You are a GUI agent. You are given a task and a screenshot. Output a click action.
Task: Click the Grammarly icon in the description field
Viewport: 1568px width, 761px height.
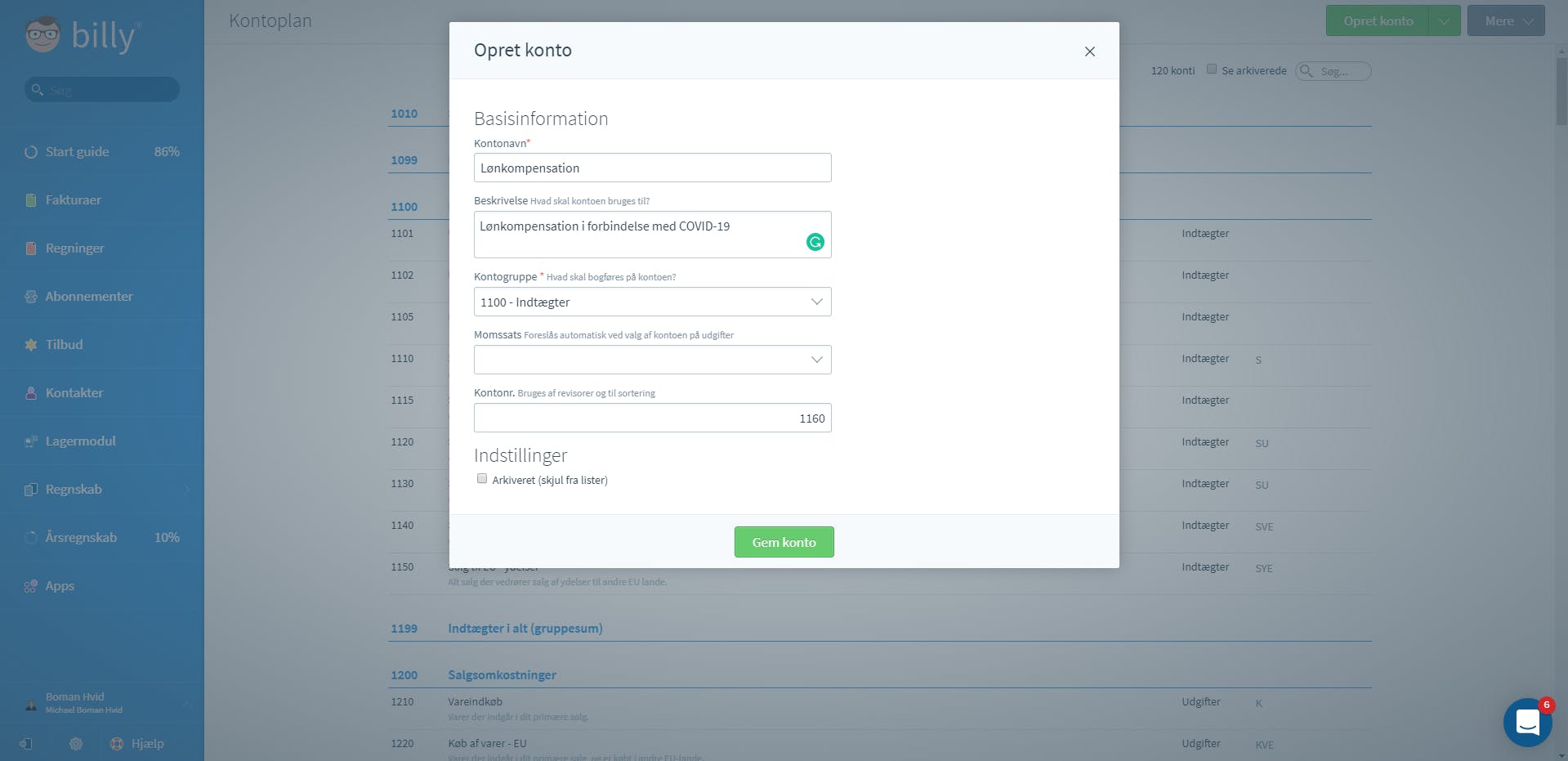[x=815, y=242]
